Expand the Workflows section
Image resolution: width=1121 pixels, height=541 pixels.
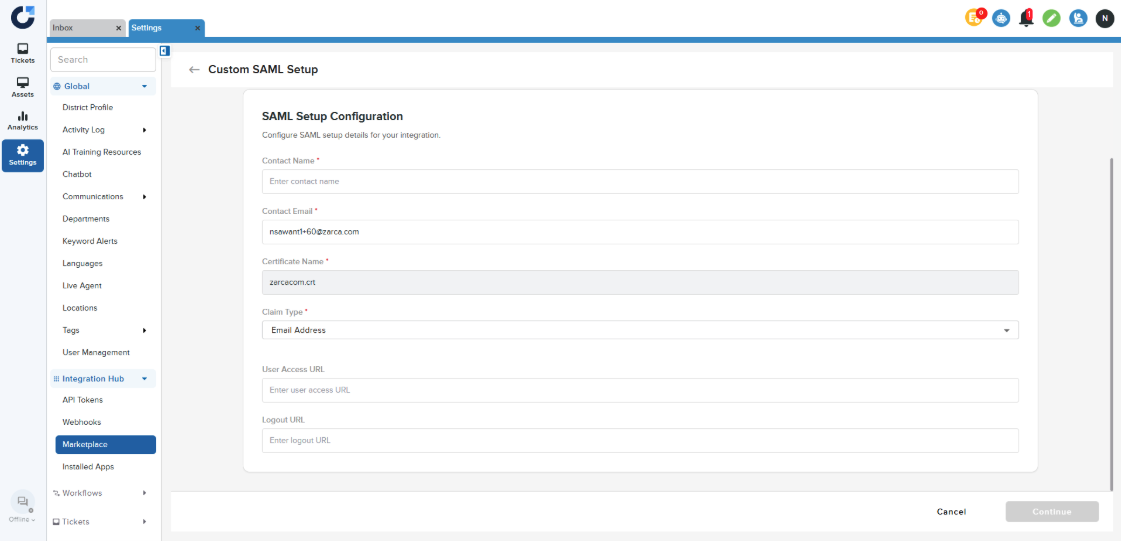click(144, 493)
